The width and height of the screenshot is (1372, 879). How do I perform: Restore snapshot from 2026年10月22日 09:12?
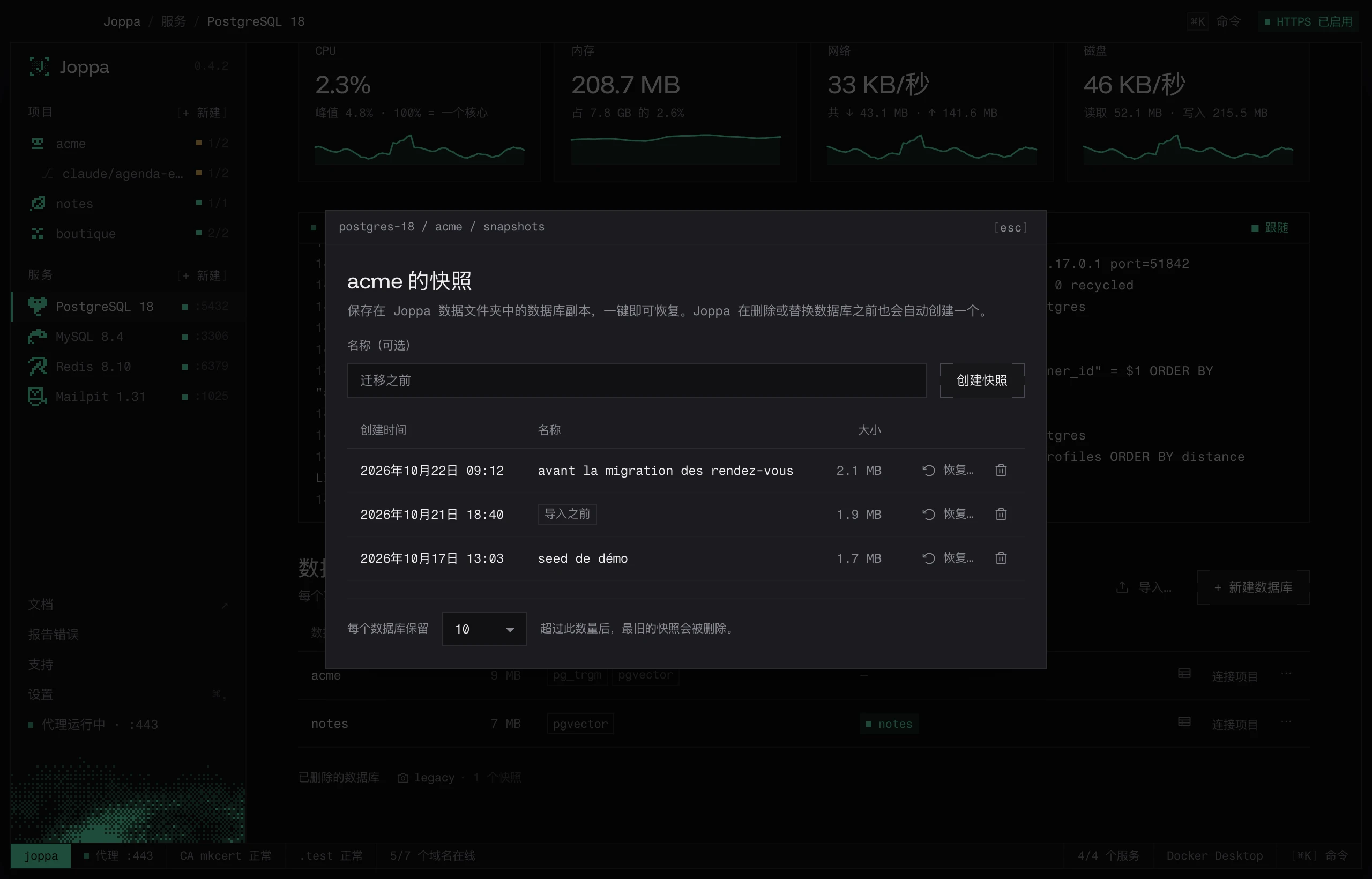pos(948,471)
